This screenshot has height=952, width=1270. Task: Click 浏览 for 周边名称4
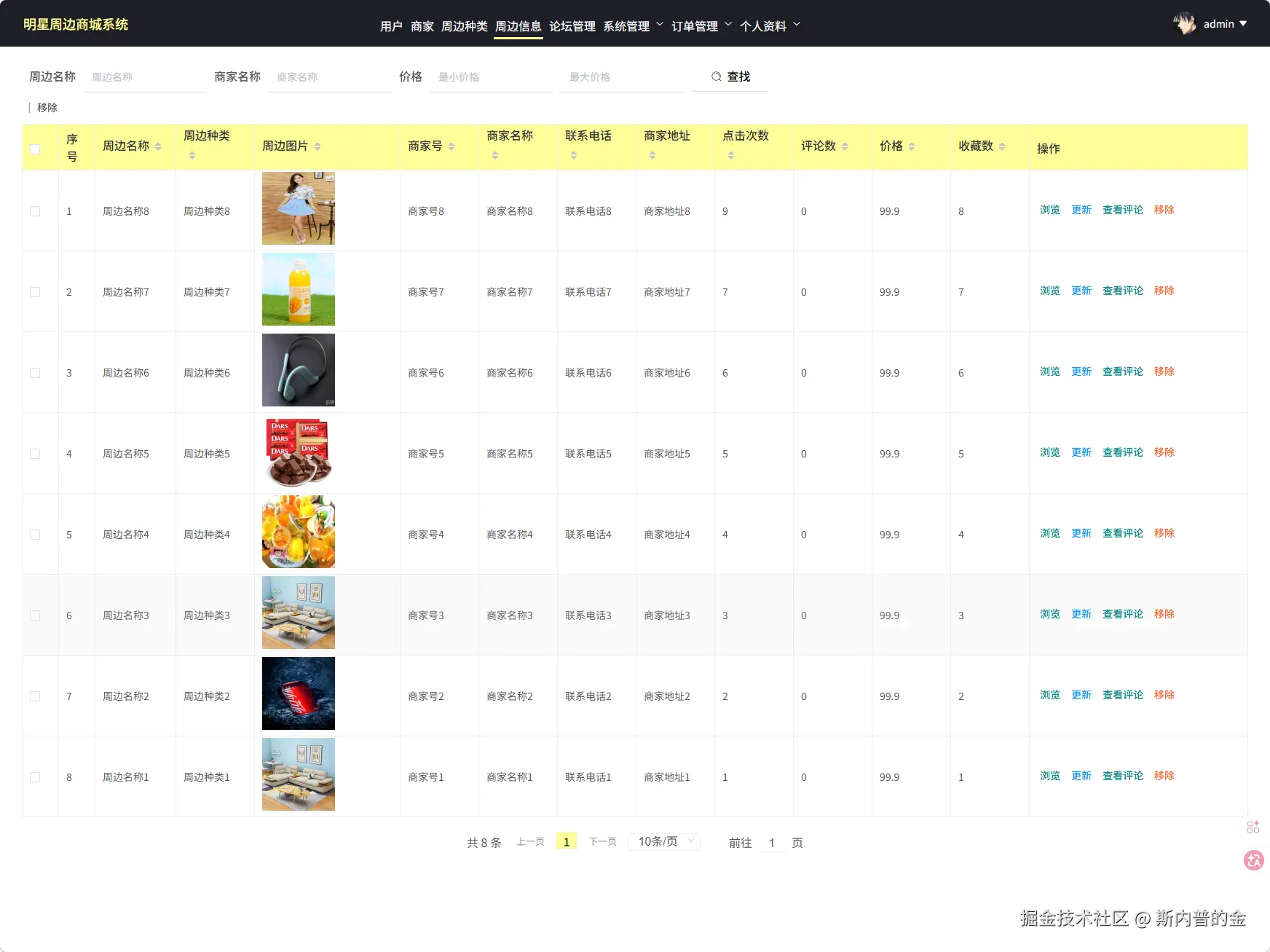pos(1050,533)
